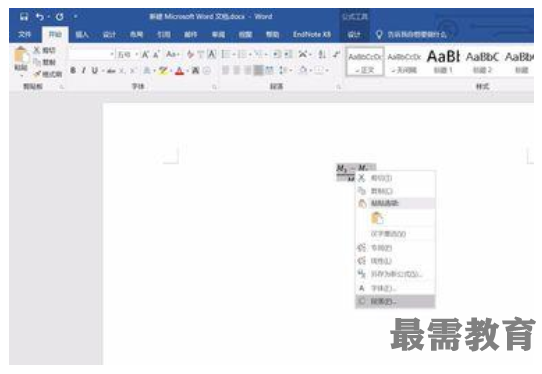This screenshot has height=374, width=542.
Task: Open the Equation Tools Design (设计) tab
Action: pyautogui.click(x=354, y=35)
